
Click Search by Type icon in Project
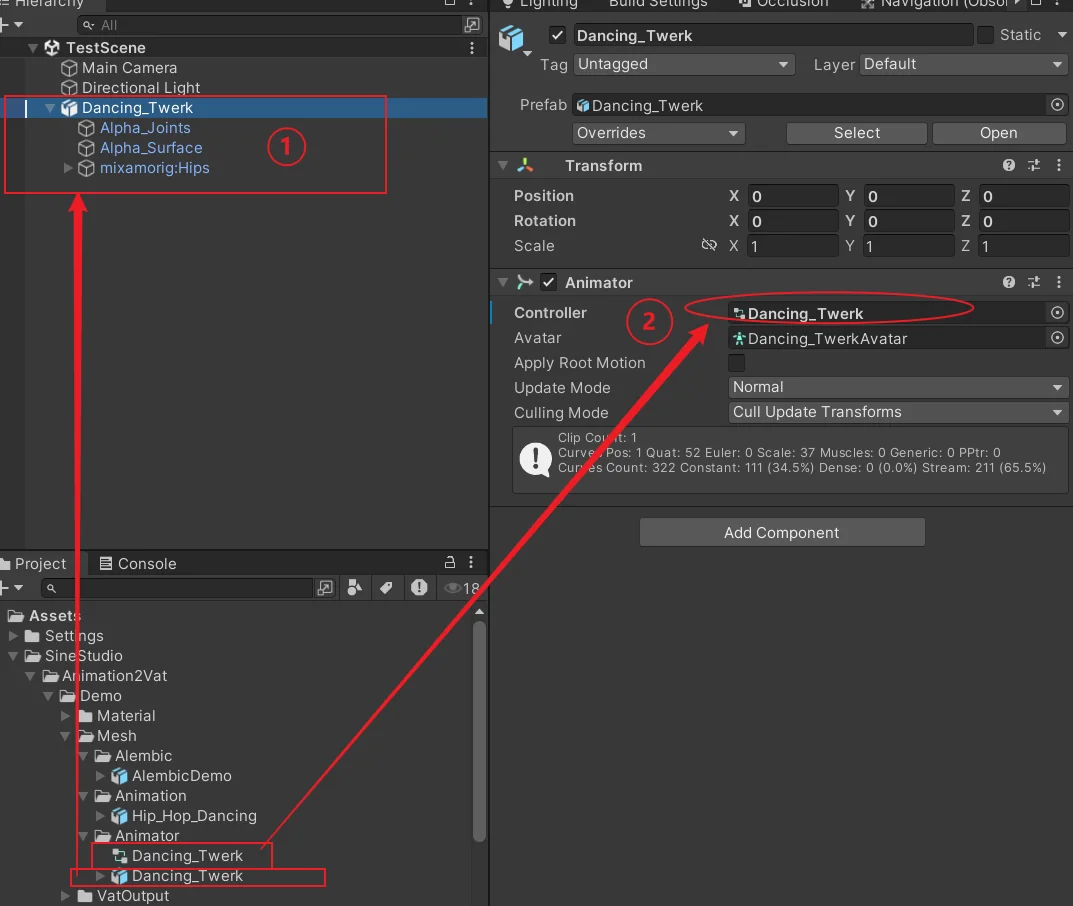point(354,588)
